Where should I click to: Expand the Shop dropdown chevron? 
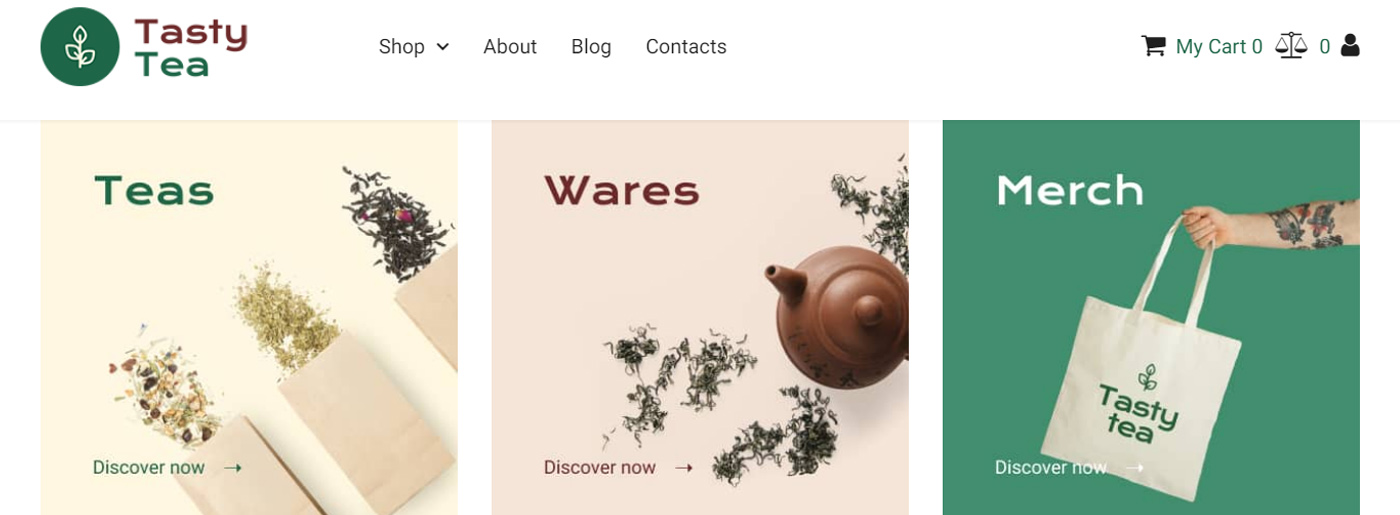pos(443,47)
